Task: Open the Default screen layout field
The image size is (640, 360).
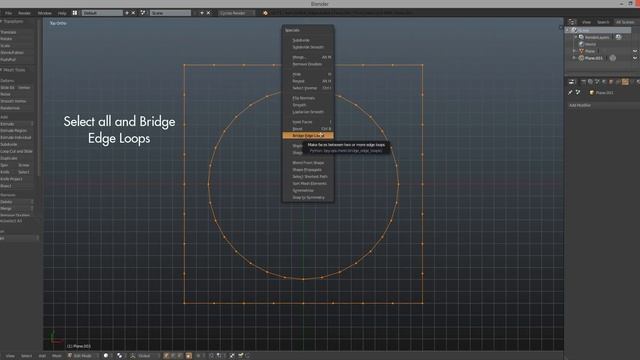Action: click(x=102, y=13)
